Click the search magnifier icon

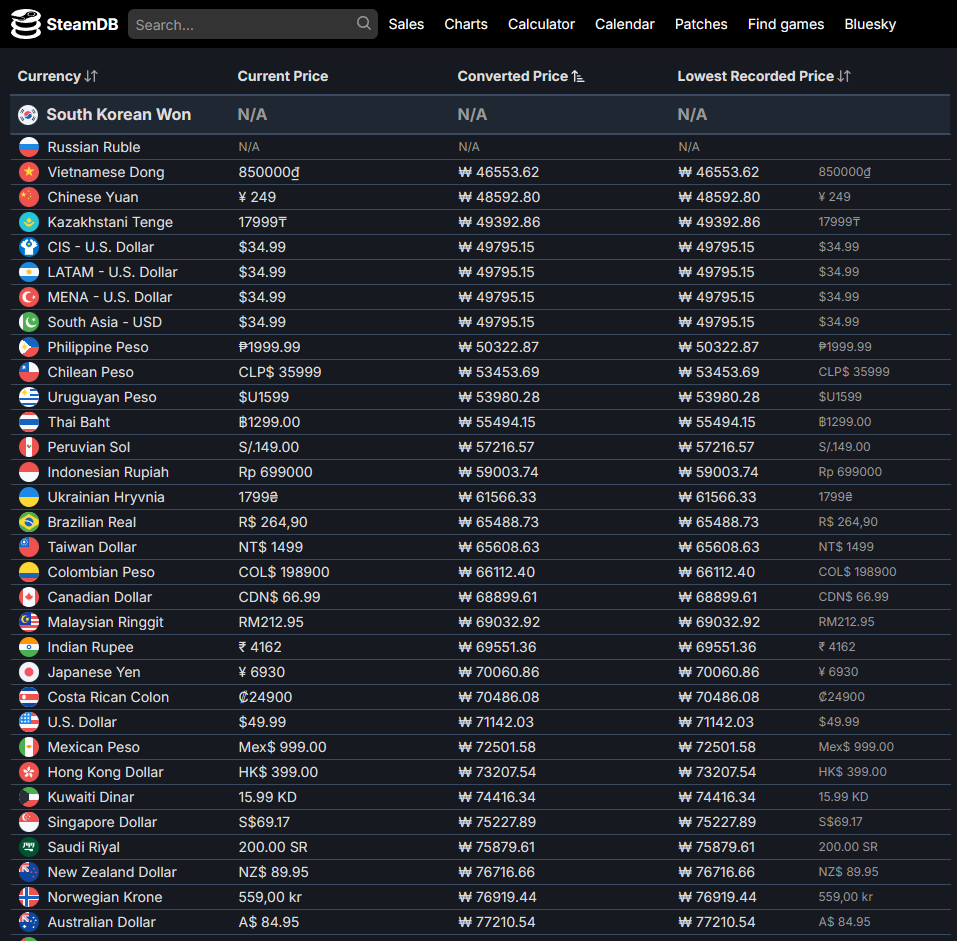(363, 24)
